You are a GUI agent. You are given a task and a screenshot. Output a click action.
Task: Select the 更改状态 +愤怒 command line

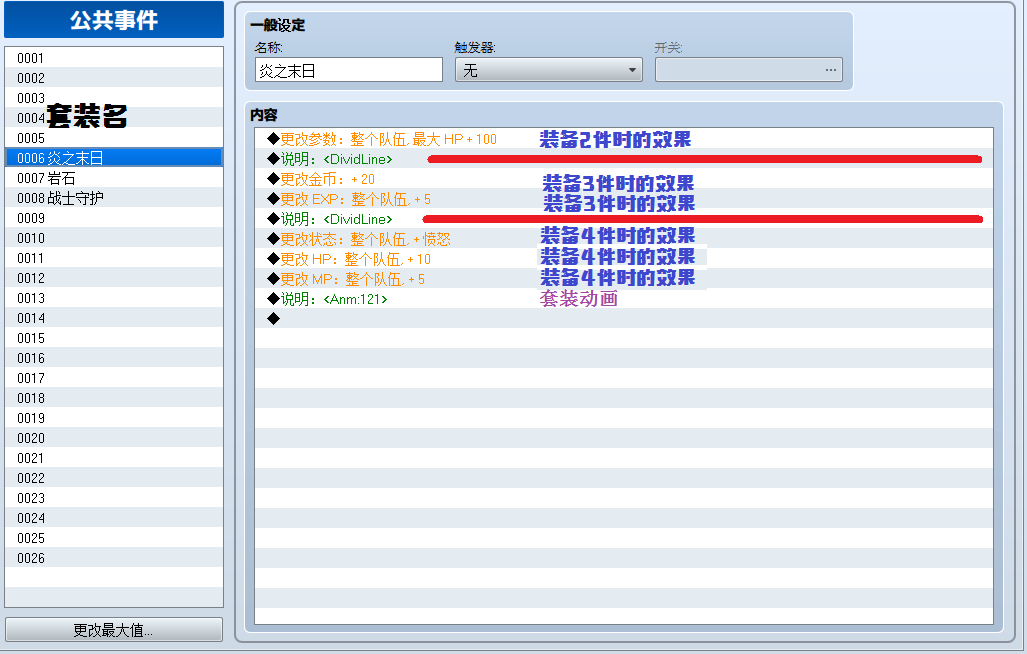click(x=624, y=239)
